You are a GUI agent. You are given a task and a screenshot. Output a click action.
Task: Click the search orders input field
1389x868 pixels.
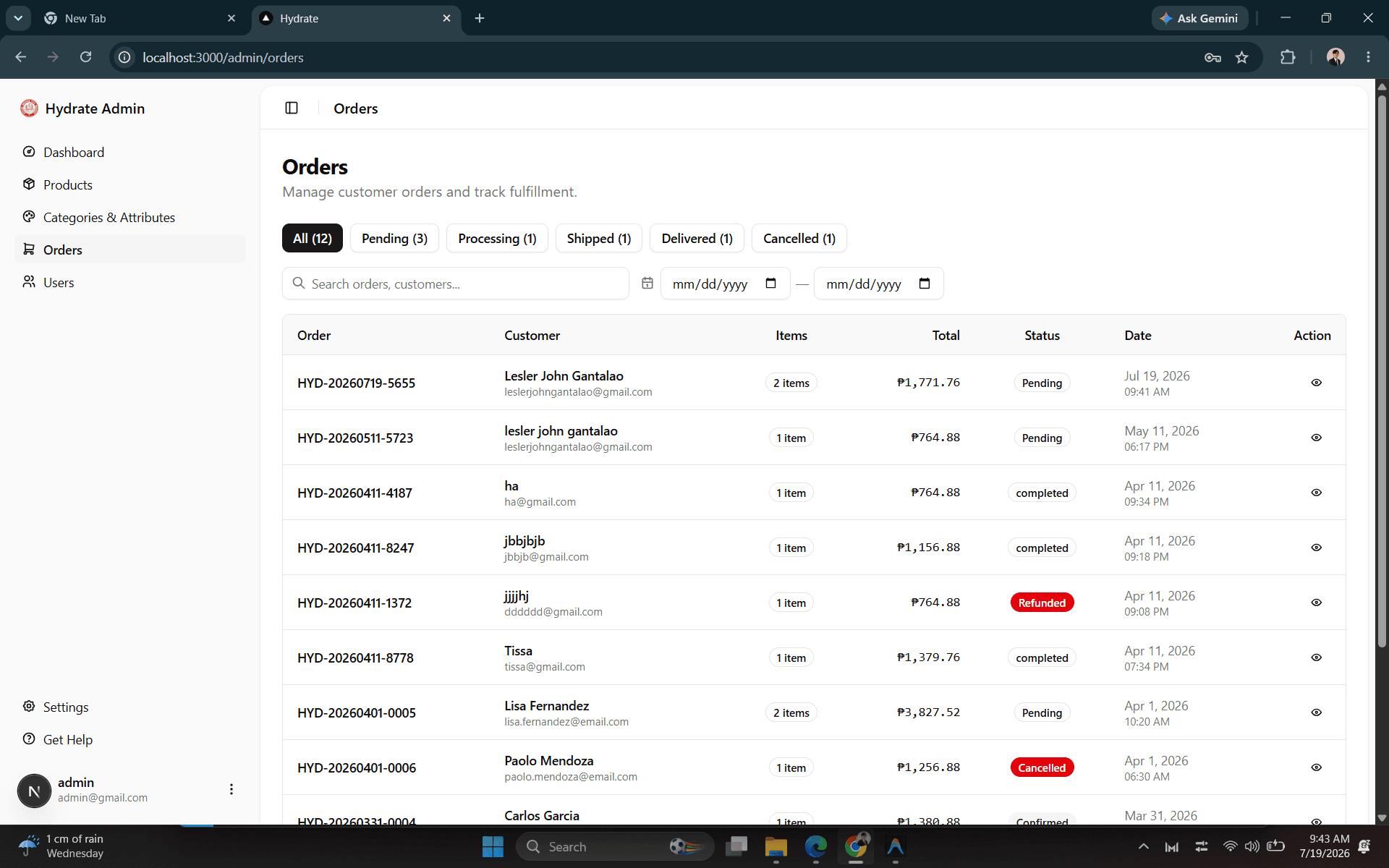(x=456, y=284)
